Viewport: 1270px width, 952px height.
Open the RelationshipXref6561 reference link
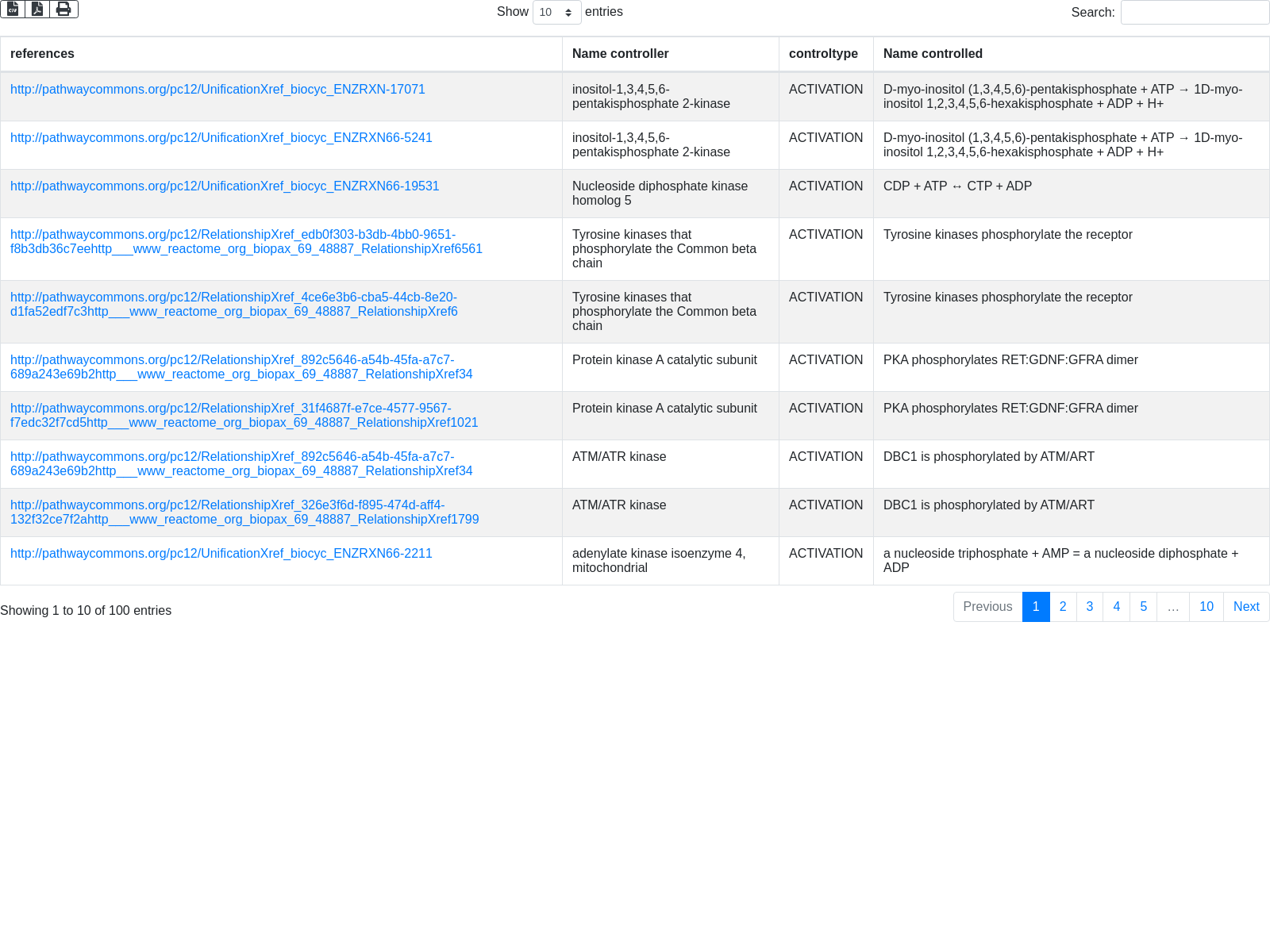[246, 242]
